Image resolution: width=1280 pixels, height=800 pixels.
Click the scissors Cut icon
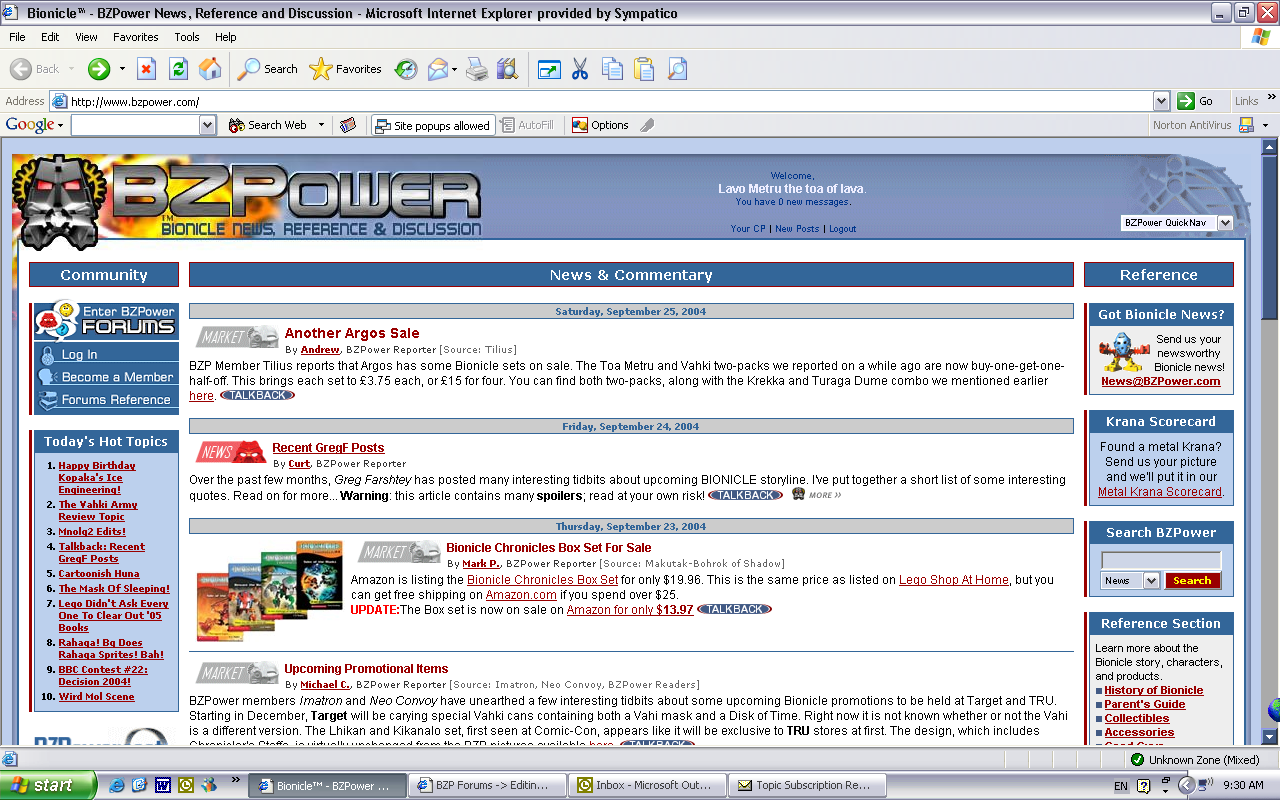[580, 69]
